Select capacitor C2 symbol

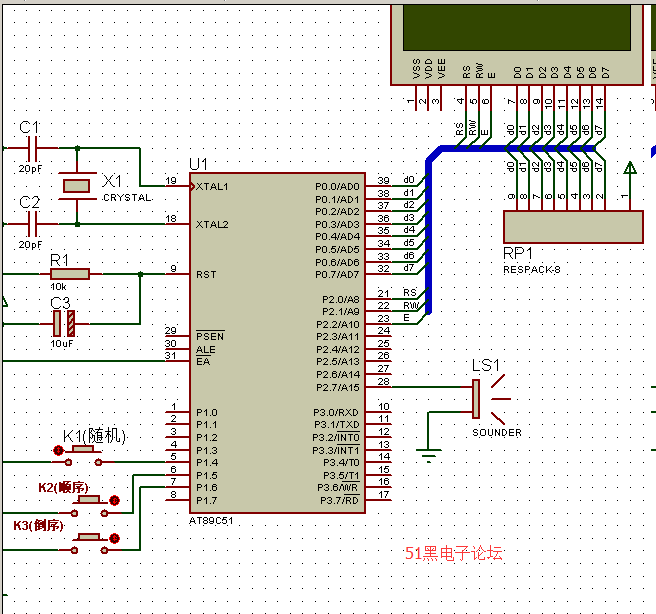pos(32,224)
